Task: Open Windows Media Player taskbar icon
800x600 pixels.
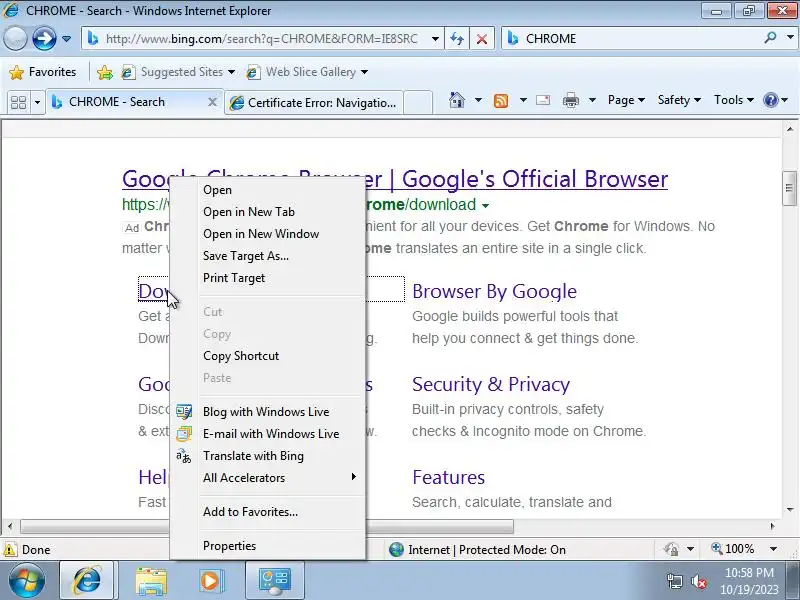Action: pyautogui.click(x=211, y=581)
